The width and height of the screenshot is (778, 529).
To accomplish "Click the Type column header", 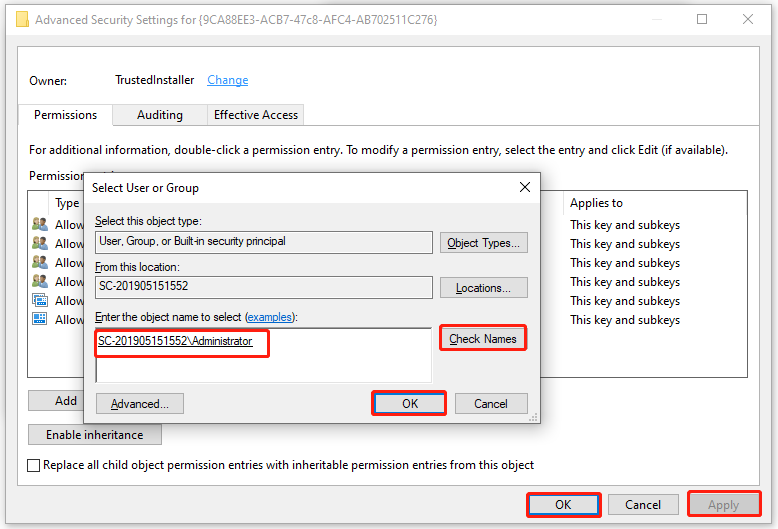I will tap(67, 203).
